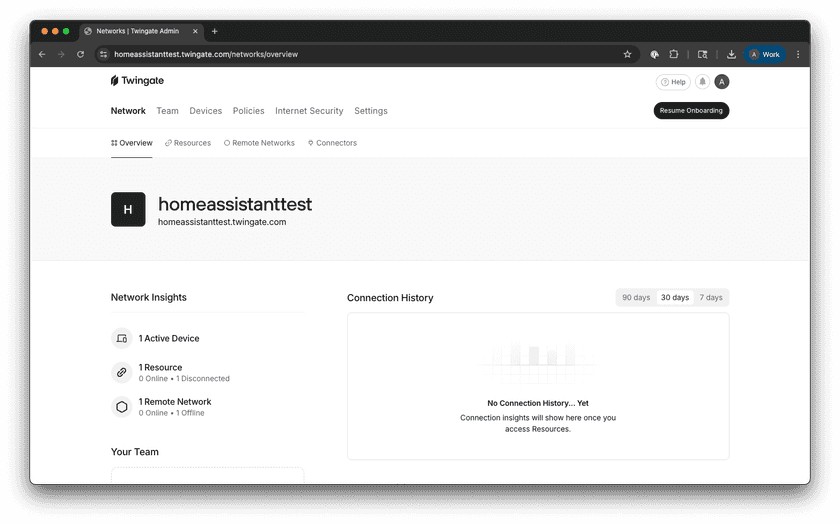Click 'No Connection History... Yet' text
This screenshot has width=840, height=524.
click(538, 403)
